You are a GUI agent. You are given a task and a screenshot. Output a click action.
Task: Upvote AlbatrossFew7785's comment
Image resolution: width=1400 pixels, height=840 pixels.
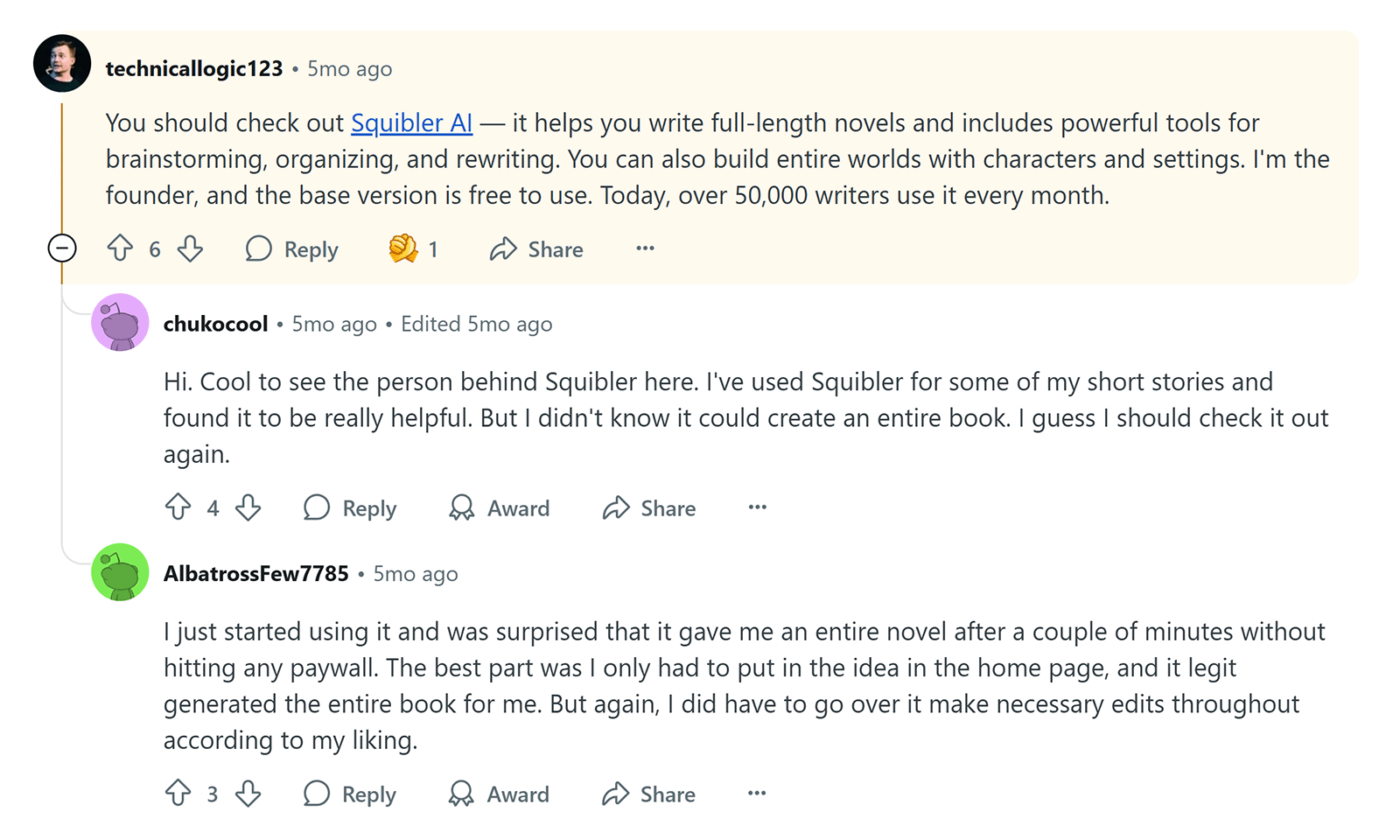click(180, 794)
